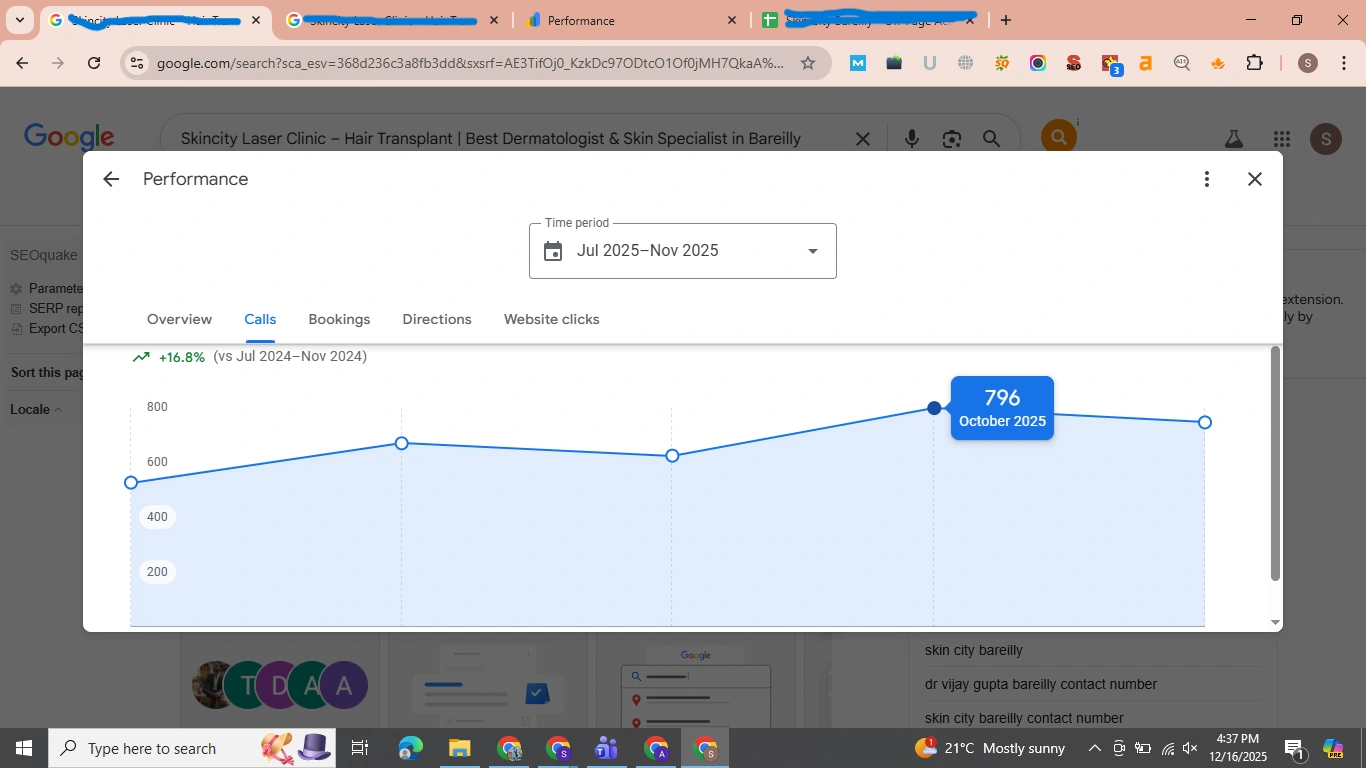The image size is (1366, 768).
Task: Open the Google account avatar S
Action: 1326,139
